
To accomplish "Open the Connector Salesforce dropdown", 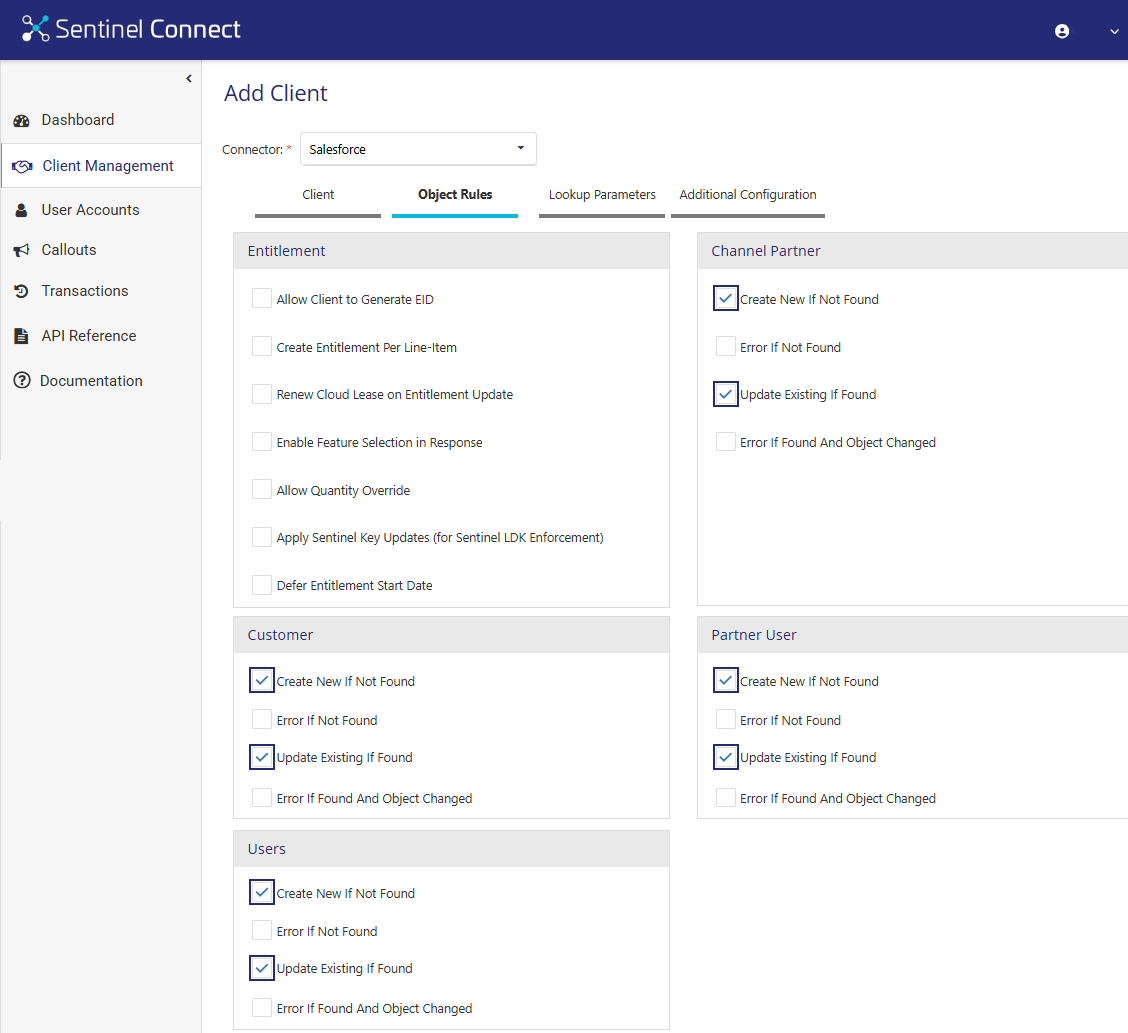I will point(418,149).
